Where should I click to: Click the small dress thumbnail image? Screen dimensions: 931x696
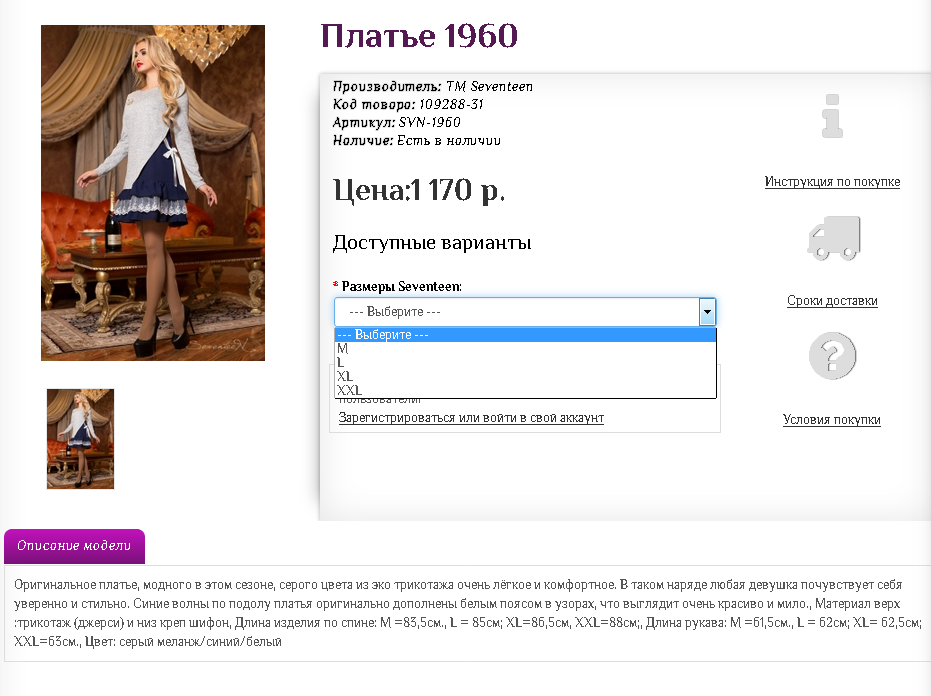[x=80, y=439]
